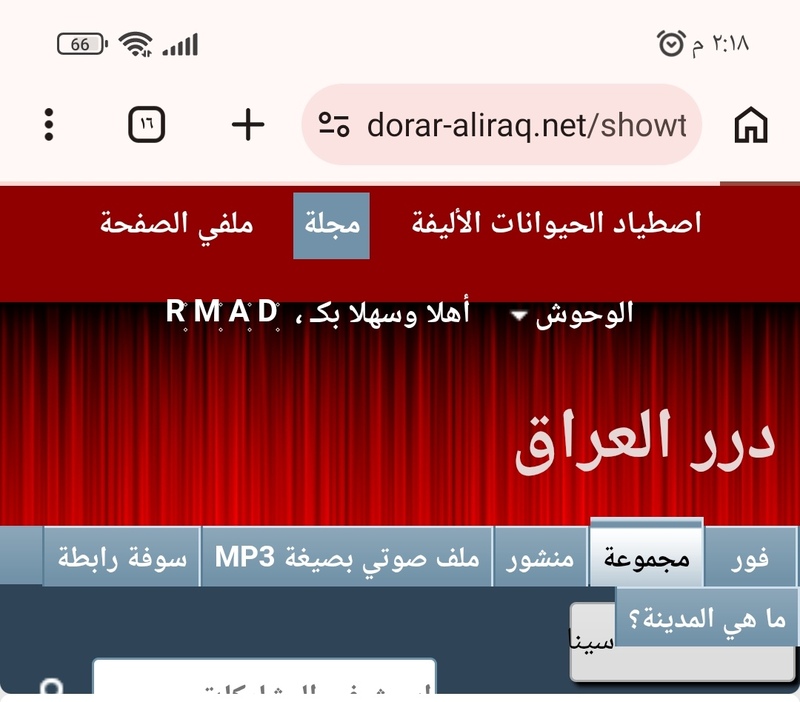Expand the الوحوش dropdown arrow
Screen dimensions: 800x702
[x=519, y=316]
